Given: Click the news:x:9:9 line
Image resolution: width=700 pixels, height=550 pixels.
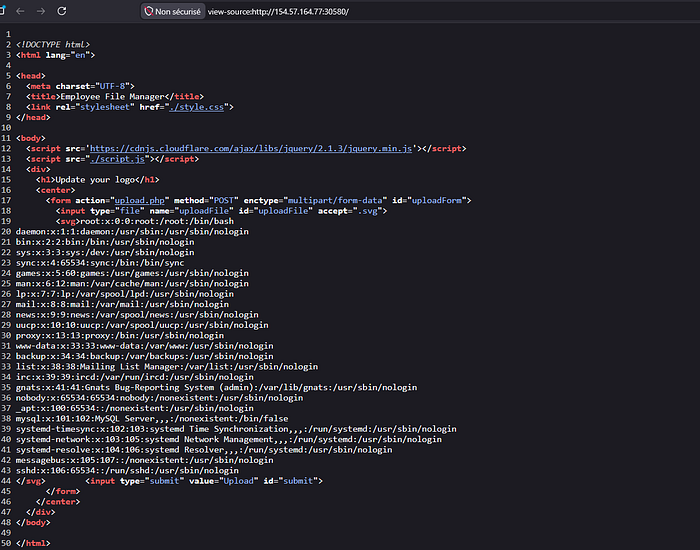Looking at the screenshot, I should [x=137, y=315].
